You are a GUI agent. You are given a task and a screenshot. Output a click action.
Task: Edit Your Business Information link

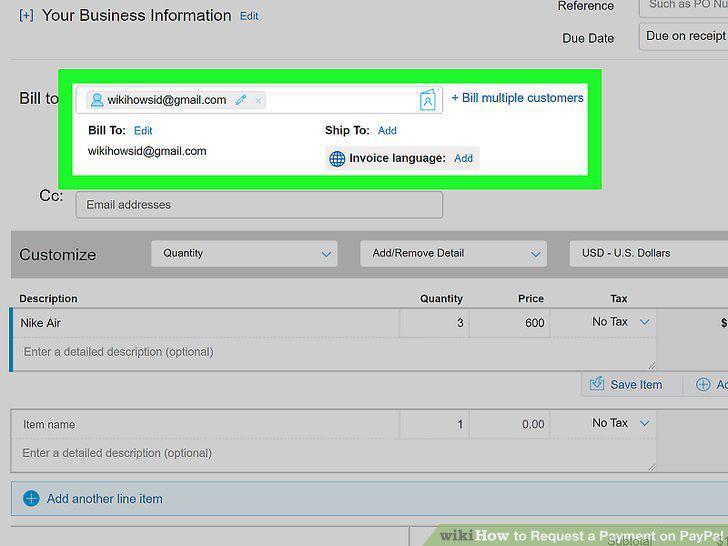coord(249,16)
